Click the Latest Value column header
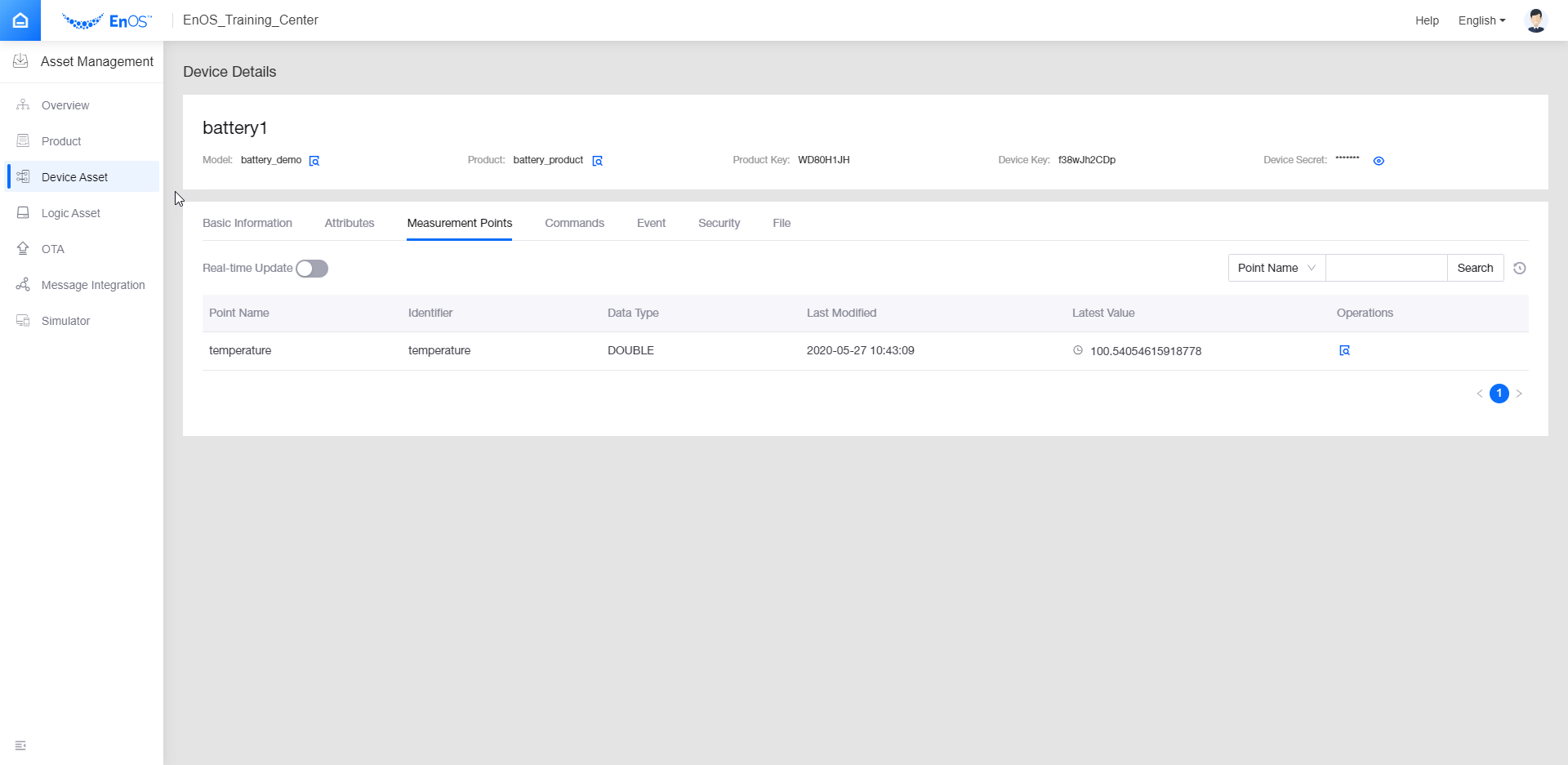 (x=1103, y=313)
